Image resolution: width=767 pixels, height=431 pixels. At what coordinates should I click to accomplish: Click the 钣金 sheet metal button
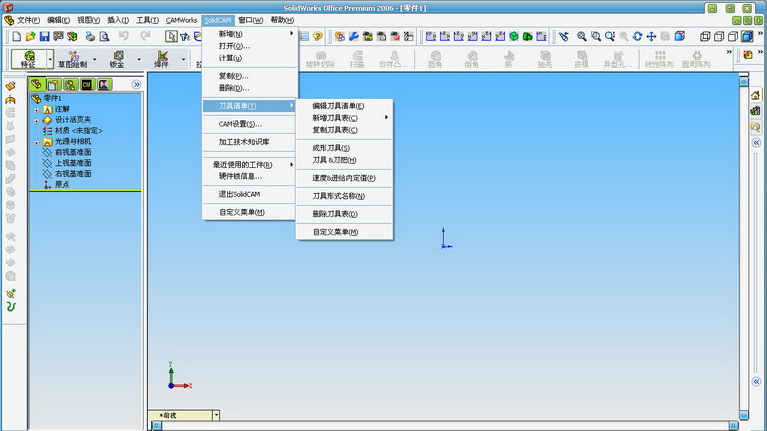(x=117, y=59)
